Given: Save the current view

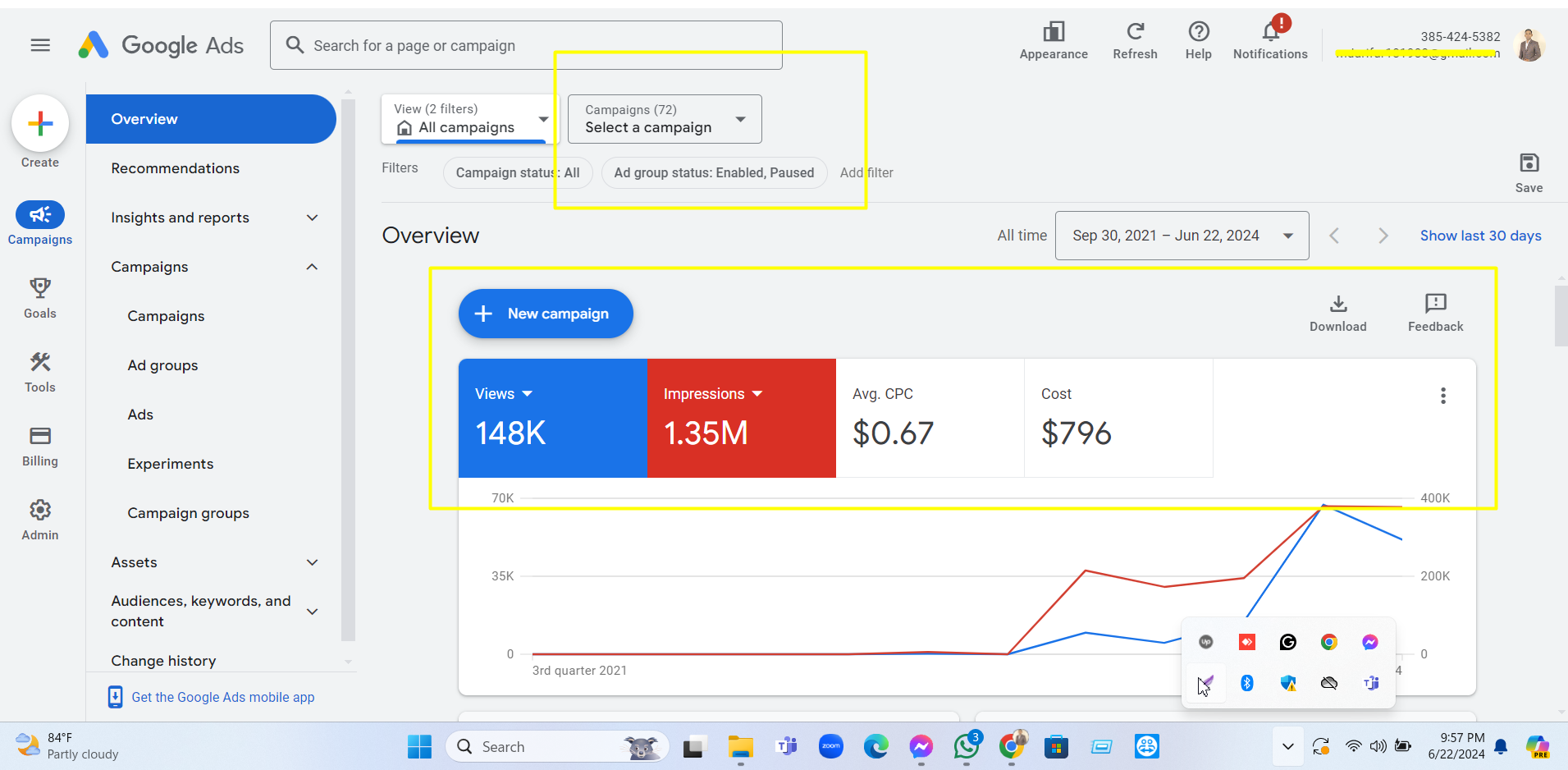Looking at the screenshot, I should [1529, 172].
